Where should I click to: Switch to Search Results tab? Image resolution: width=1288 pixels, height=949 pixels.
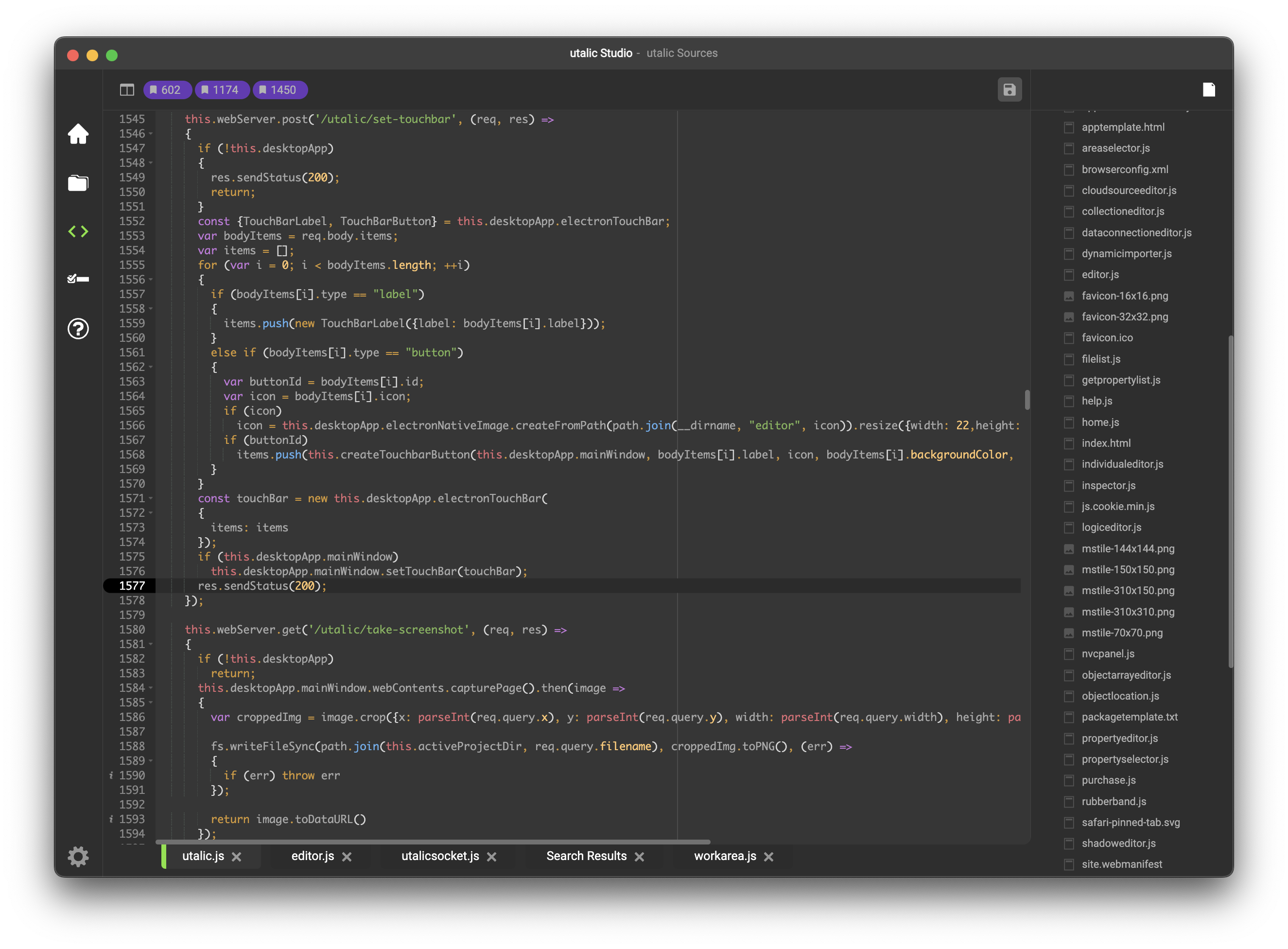pos(586,856)
